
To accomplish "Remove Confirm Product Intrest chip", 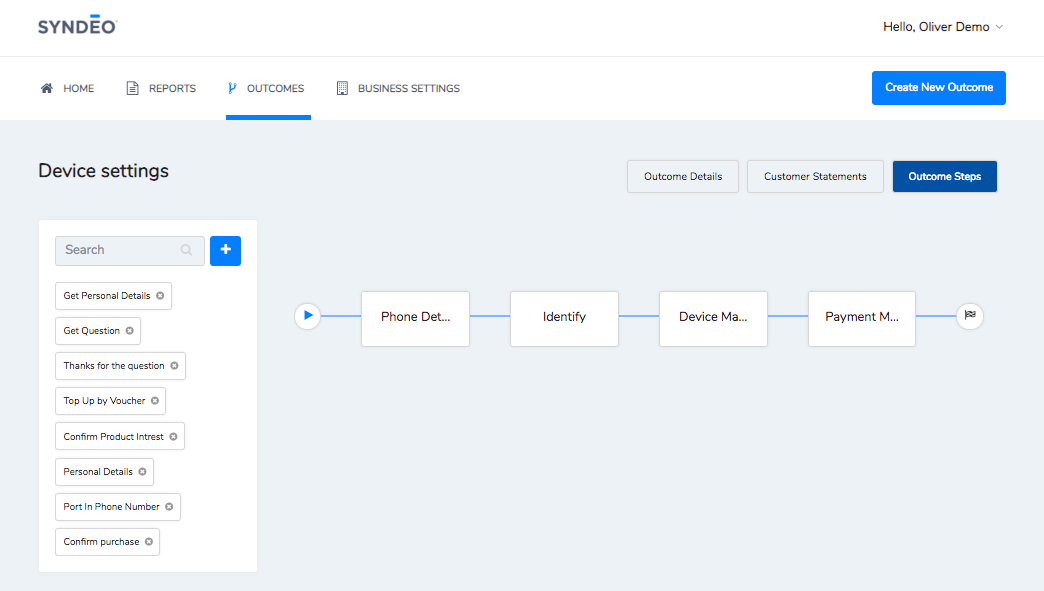I will coord(173,437).
